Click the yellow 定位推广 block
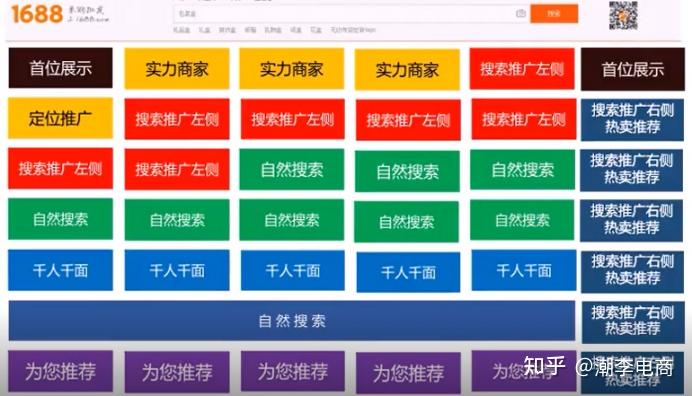Image resolution: width=692 pixels, height=396 pixels. point(60,118)
